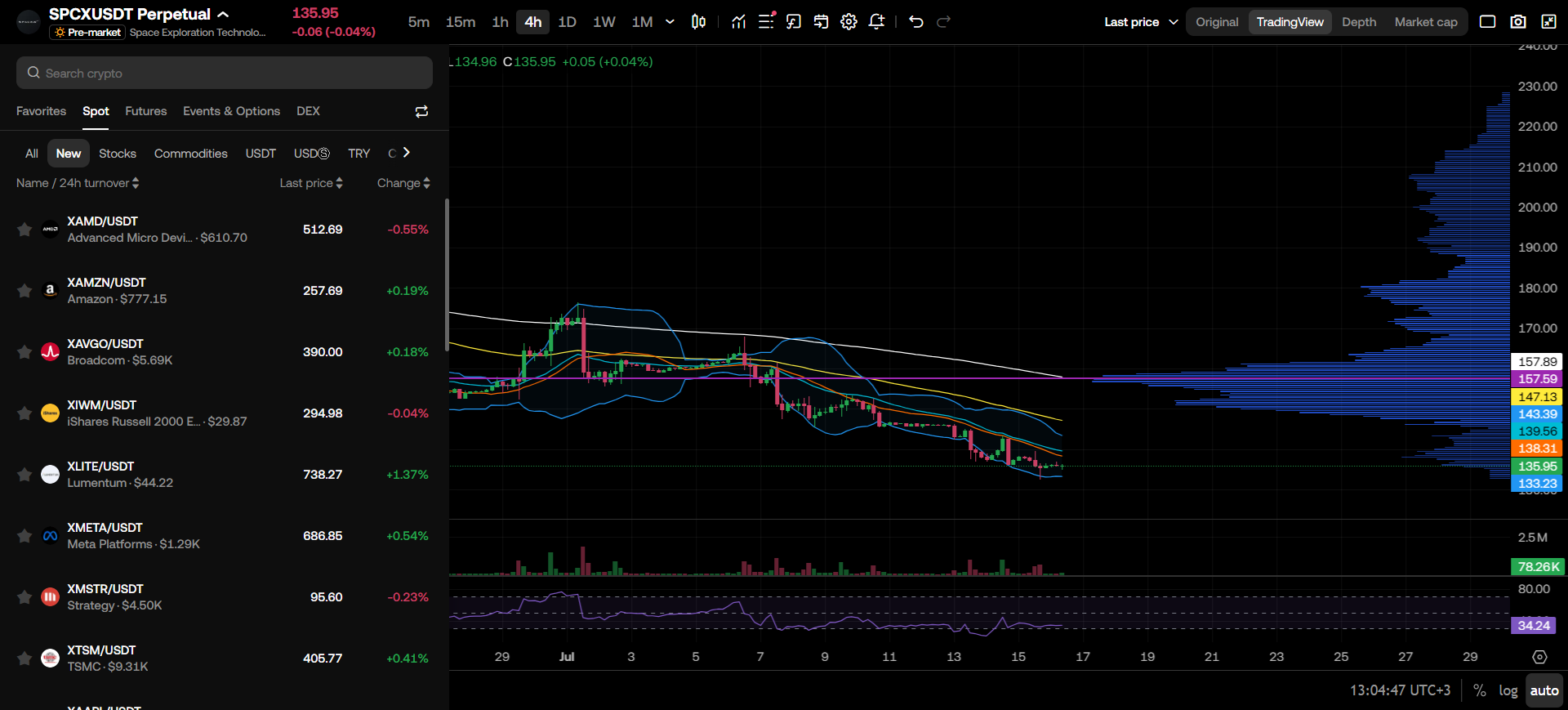Viewport: 1568px width, 710px height.
Task: Click the Strategy logo icon
Action: point(50,597)
